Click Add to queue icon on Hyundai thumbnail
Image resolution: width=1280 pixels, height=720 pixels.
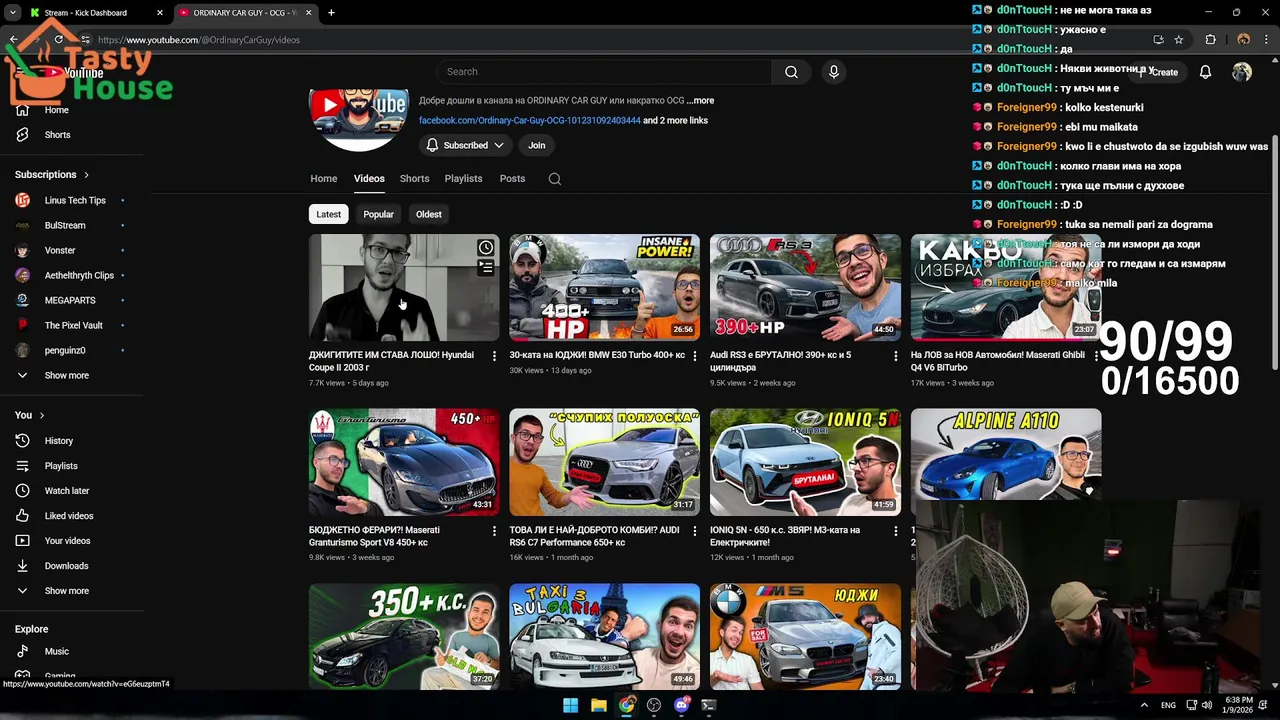click(x=485, y=268)
